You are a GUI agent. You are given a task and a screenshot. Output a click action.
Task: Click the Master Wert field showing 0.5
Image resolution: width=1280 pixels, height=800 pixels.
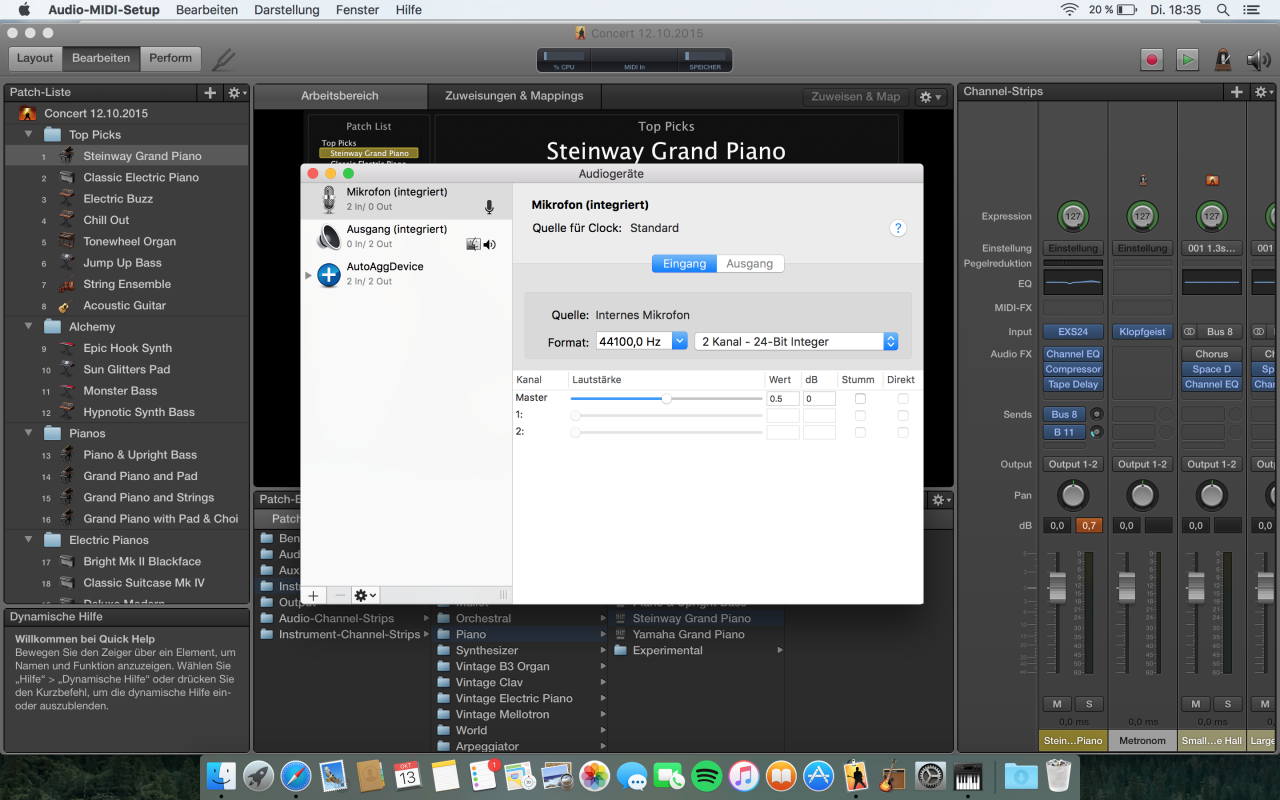(x=783, y=399)
